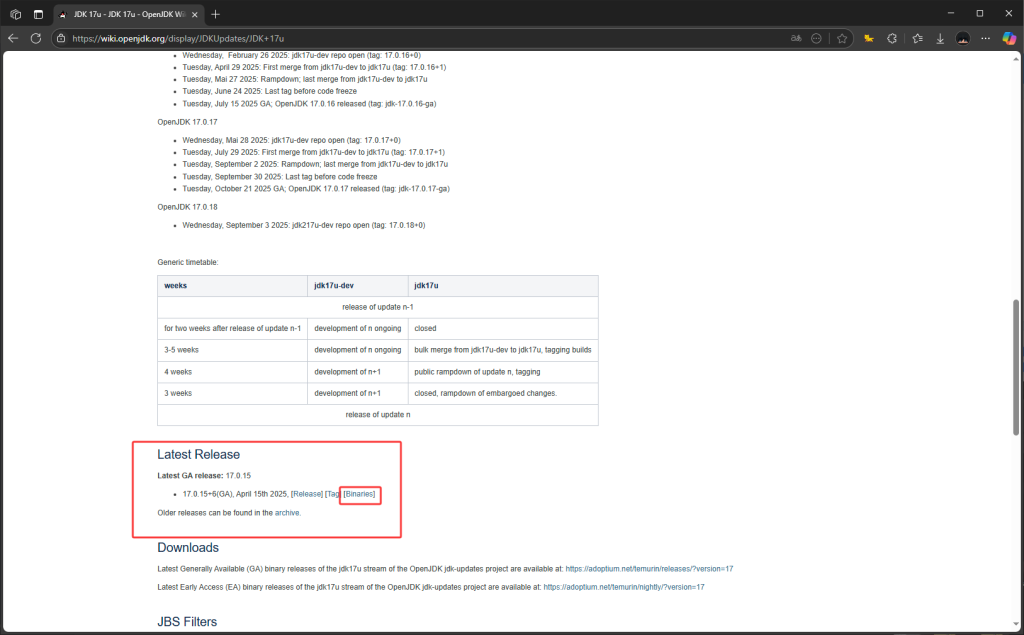
Task: Click the 'closed' cell in jdk17u column
Action: (503, 329)
